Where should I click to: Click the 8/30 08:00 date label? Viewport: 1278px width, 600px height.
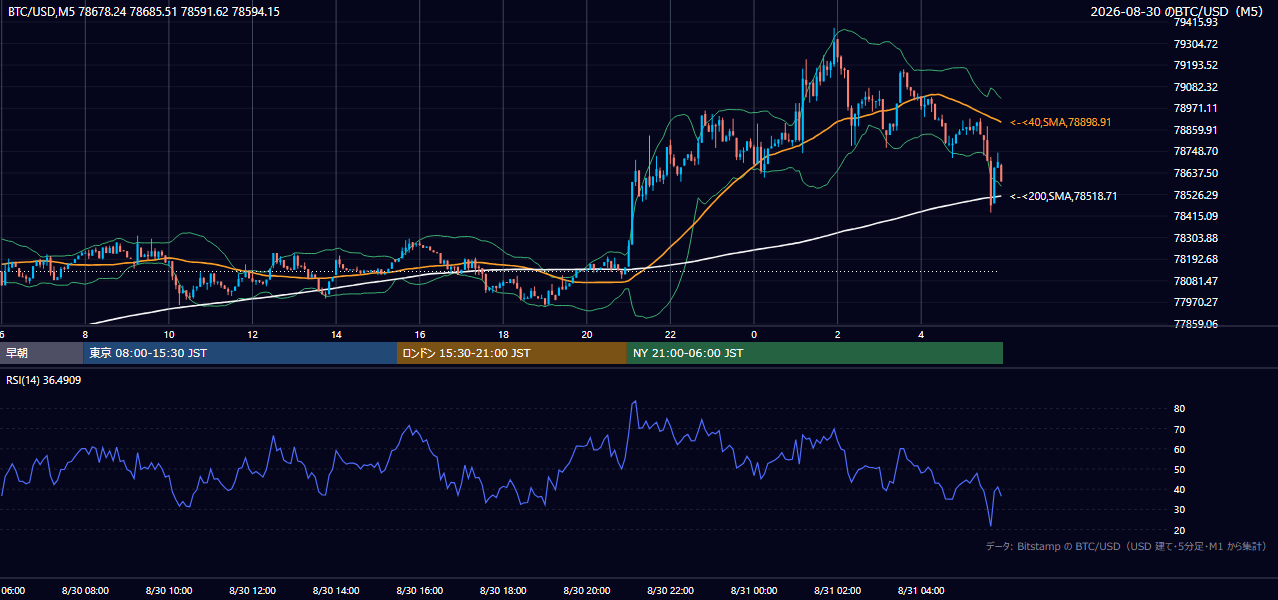pos(85,591)
